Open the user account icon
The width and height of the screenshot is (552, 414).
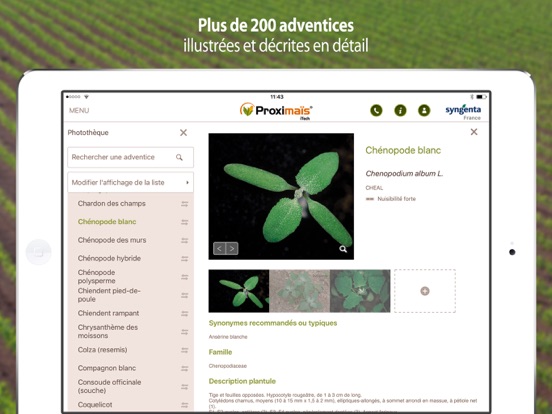424,111
